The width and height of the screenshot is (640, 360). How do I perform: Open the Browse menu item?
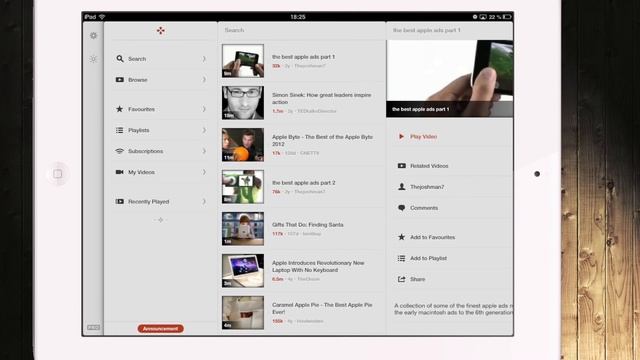coord(160,80)
